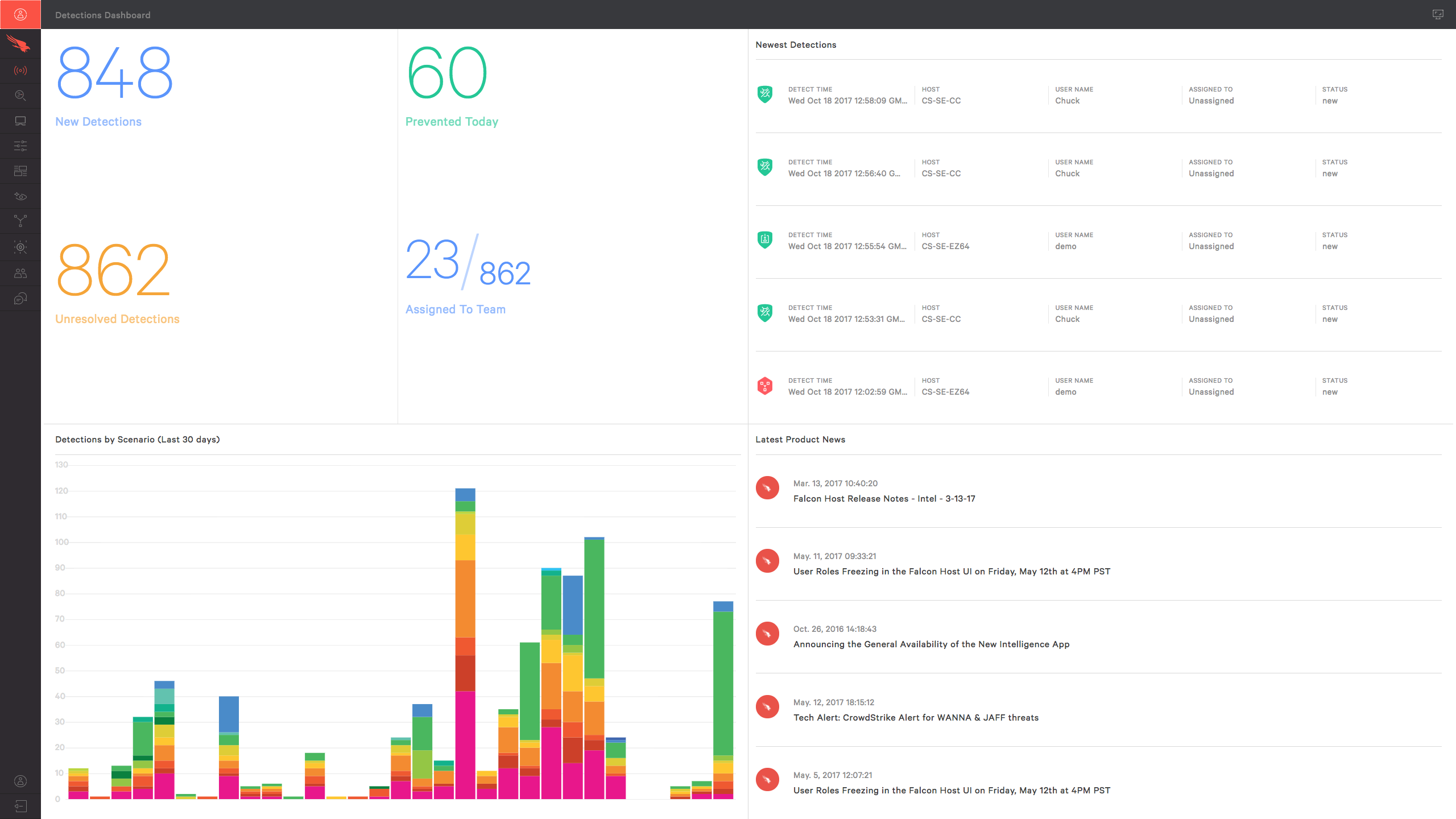Image resolution: width=1456 pixels, height=819 pixels.
Task: Open the Dashboards layout icon in sidebar
Action: coord(20,171)
